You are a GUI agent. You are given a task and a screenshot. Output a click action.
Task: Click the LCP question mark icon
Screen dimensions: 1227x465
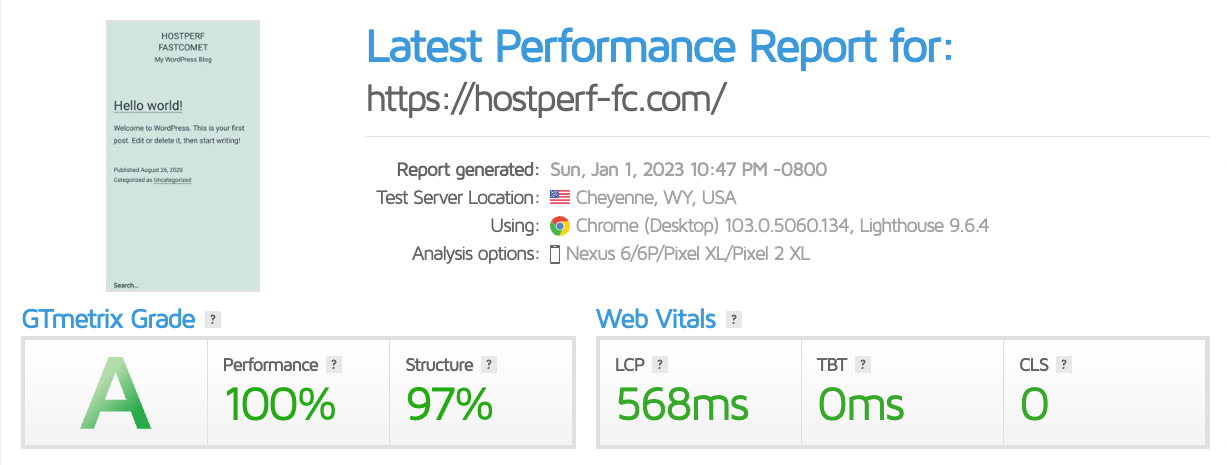pyautogui.click(x=661, y=365)
